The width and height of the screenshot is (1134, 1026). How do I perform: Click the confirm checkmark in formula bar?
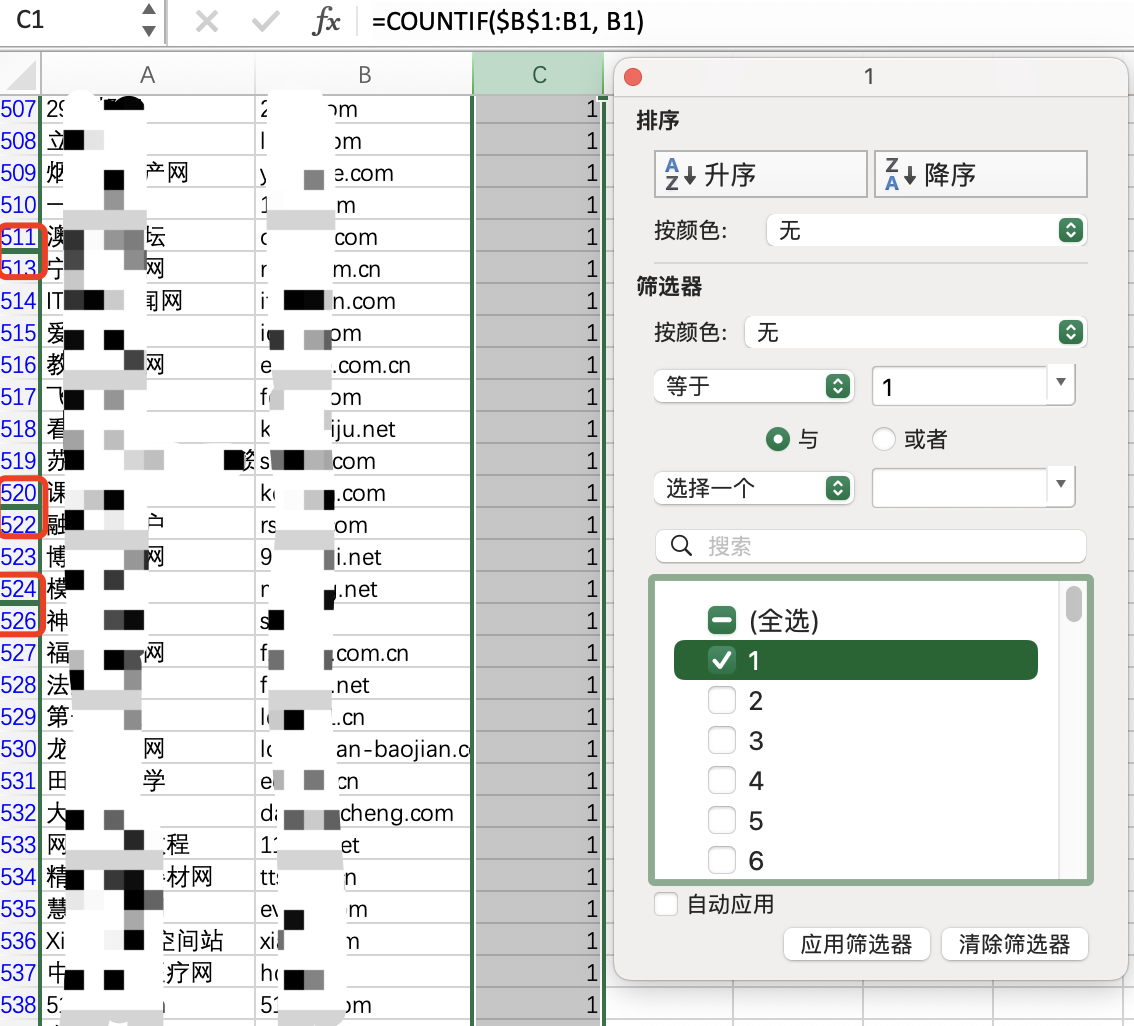coord(266,22)
